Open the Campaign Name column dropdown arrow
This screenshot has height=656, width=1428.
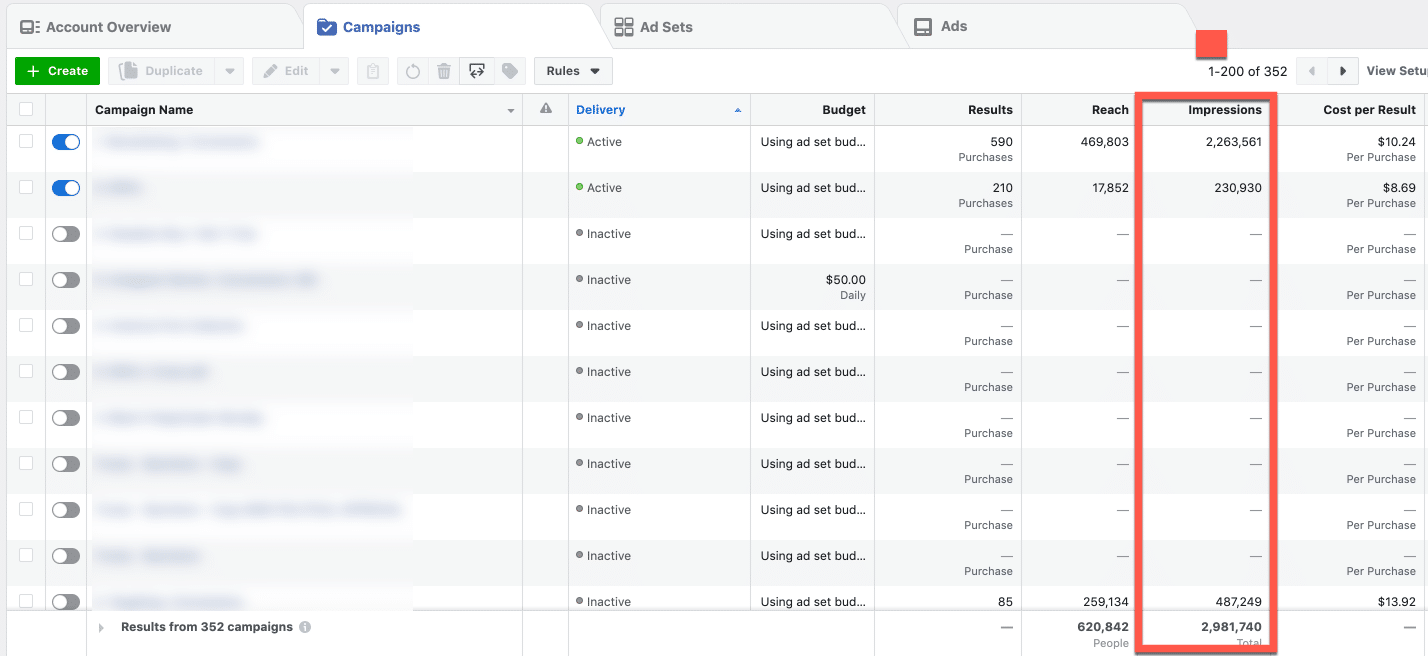coord(511,110)
